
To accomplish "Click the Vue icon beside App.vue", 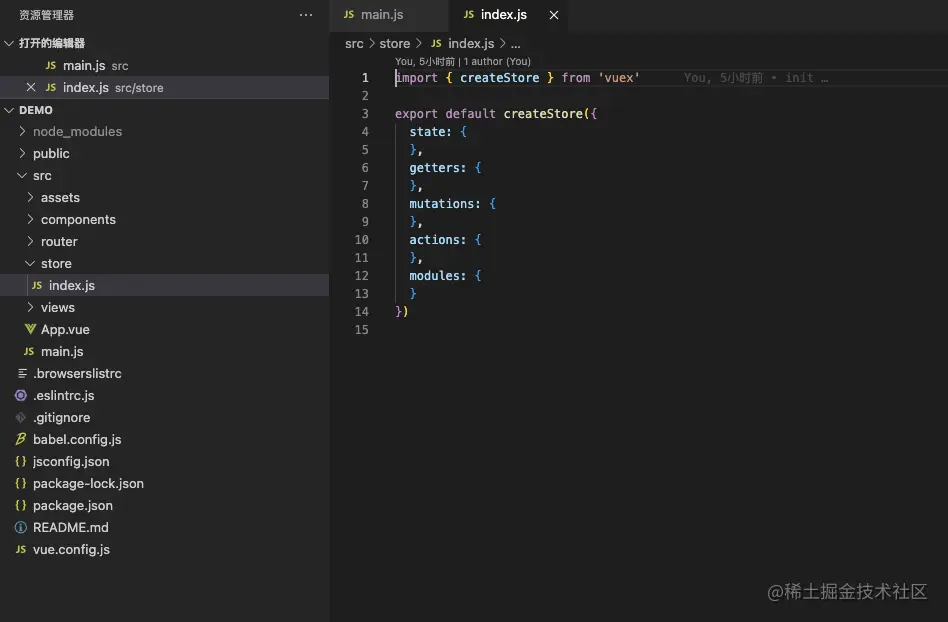I will coord(30,329).
